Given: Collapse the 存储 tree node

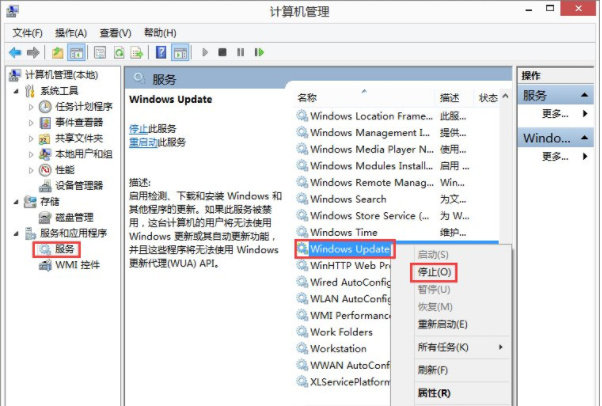Looking at the screenshot, I should (16, 202).
